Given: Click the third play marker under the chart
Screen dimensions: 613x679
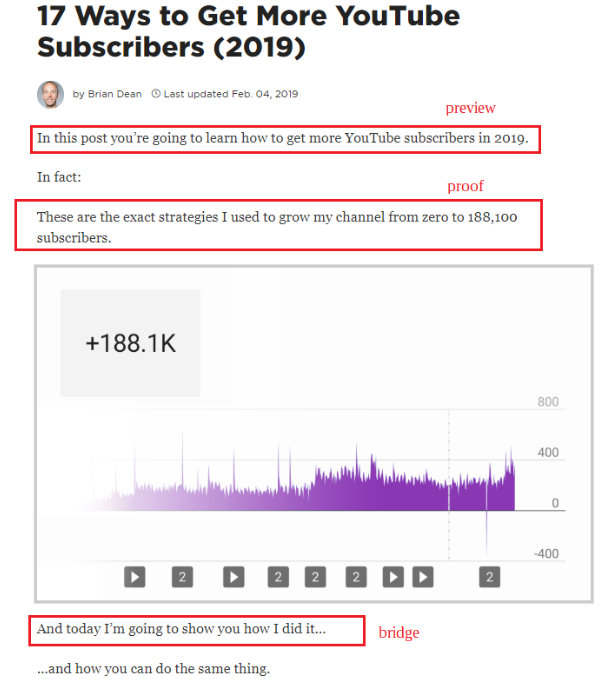Looking at the screenshot, I should tap(394, 576).
